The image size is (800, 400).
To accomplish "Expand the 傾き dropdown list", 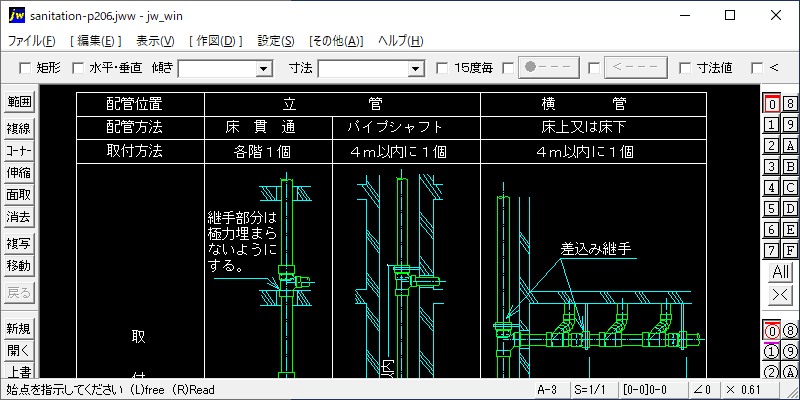I will (264, 68).
